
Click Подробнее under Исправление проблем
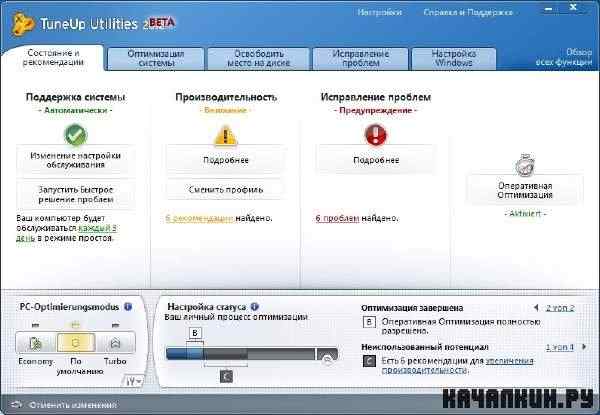tap(376, 160)
